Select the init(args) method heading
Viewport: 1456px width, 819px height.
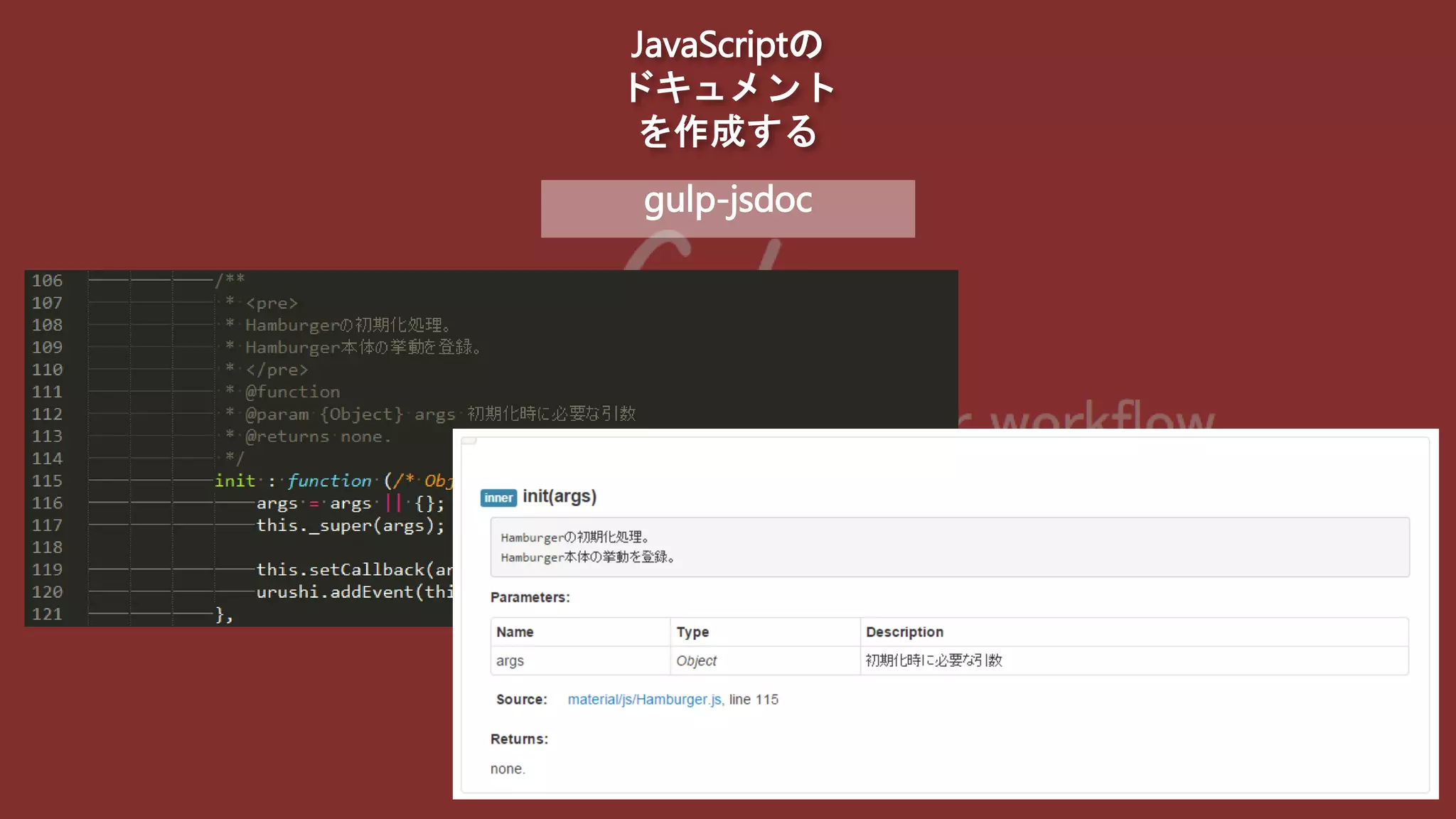[560, 496]
